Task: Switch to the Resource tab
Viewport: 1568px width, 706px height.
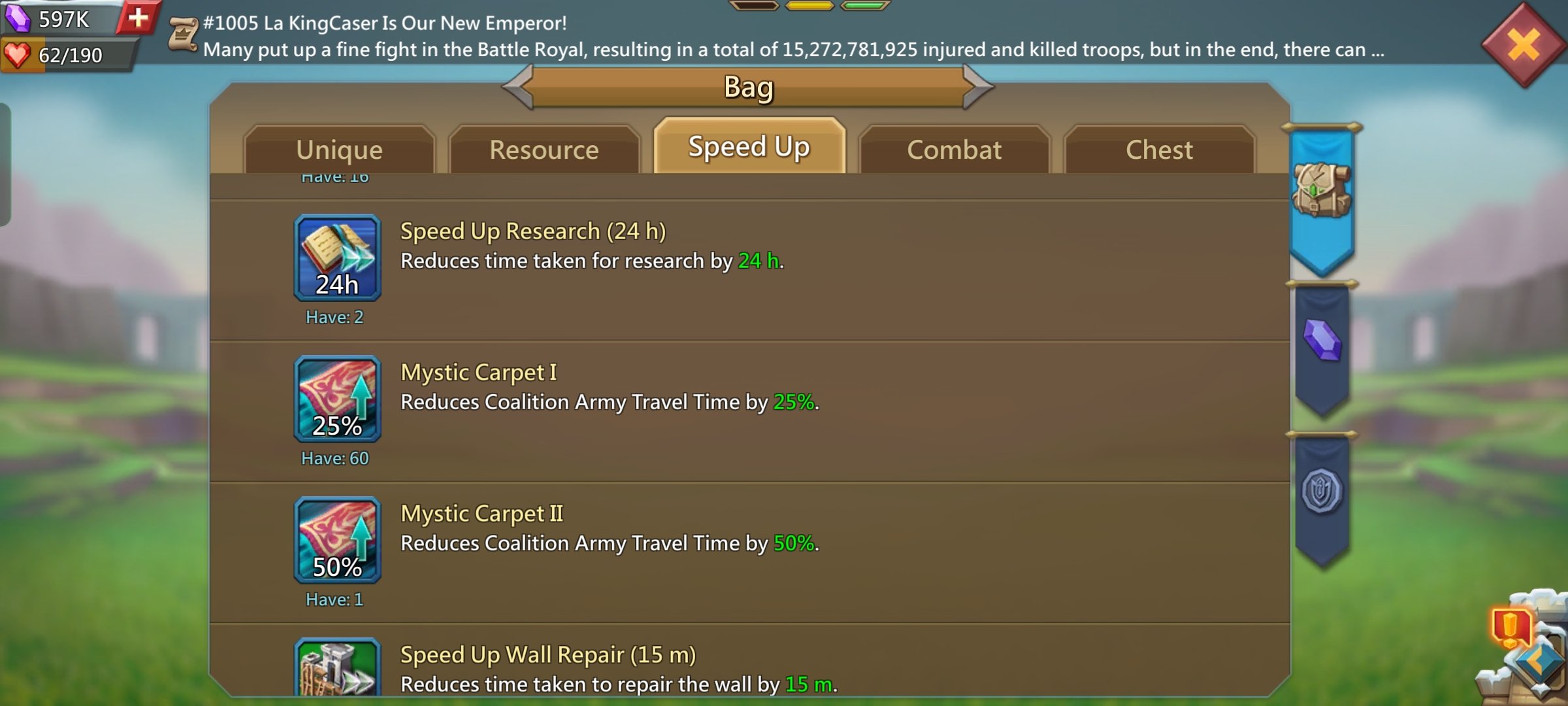Action: [544, 150]
